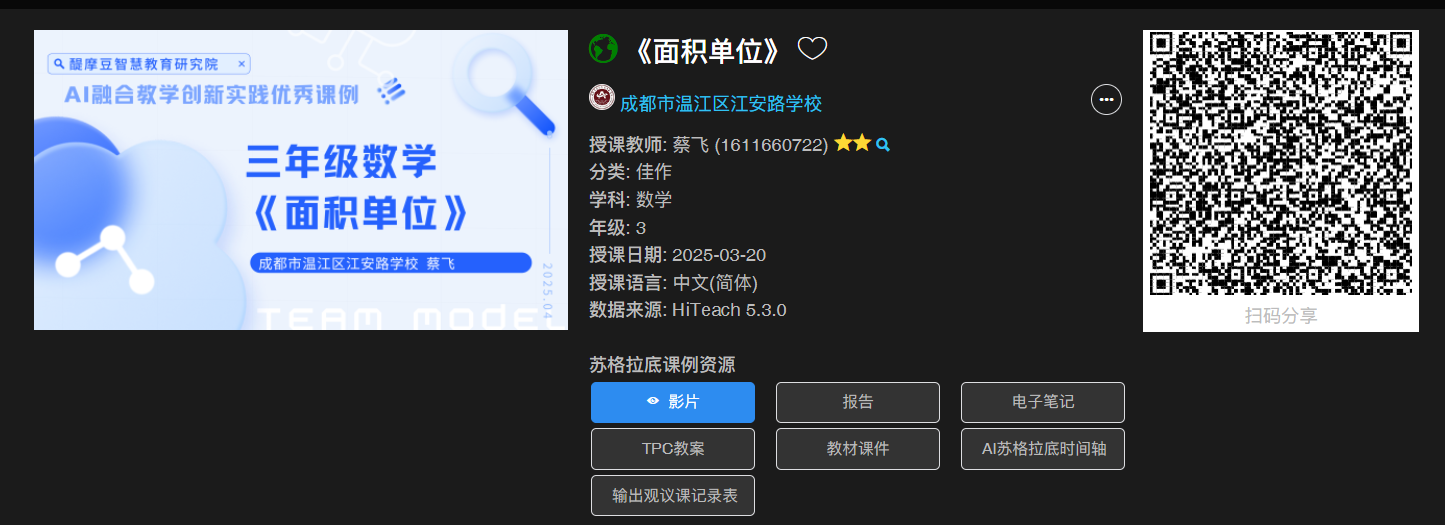
Task: Click the magnifier icon beside the teacher stars
Action: [x=883, y=145]
